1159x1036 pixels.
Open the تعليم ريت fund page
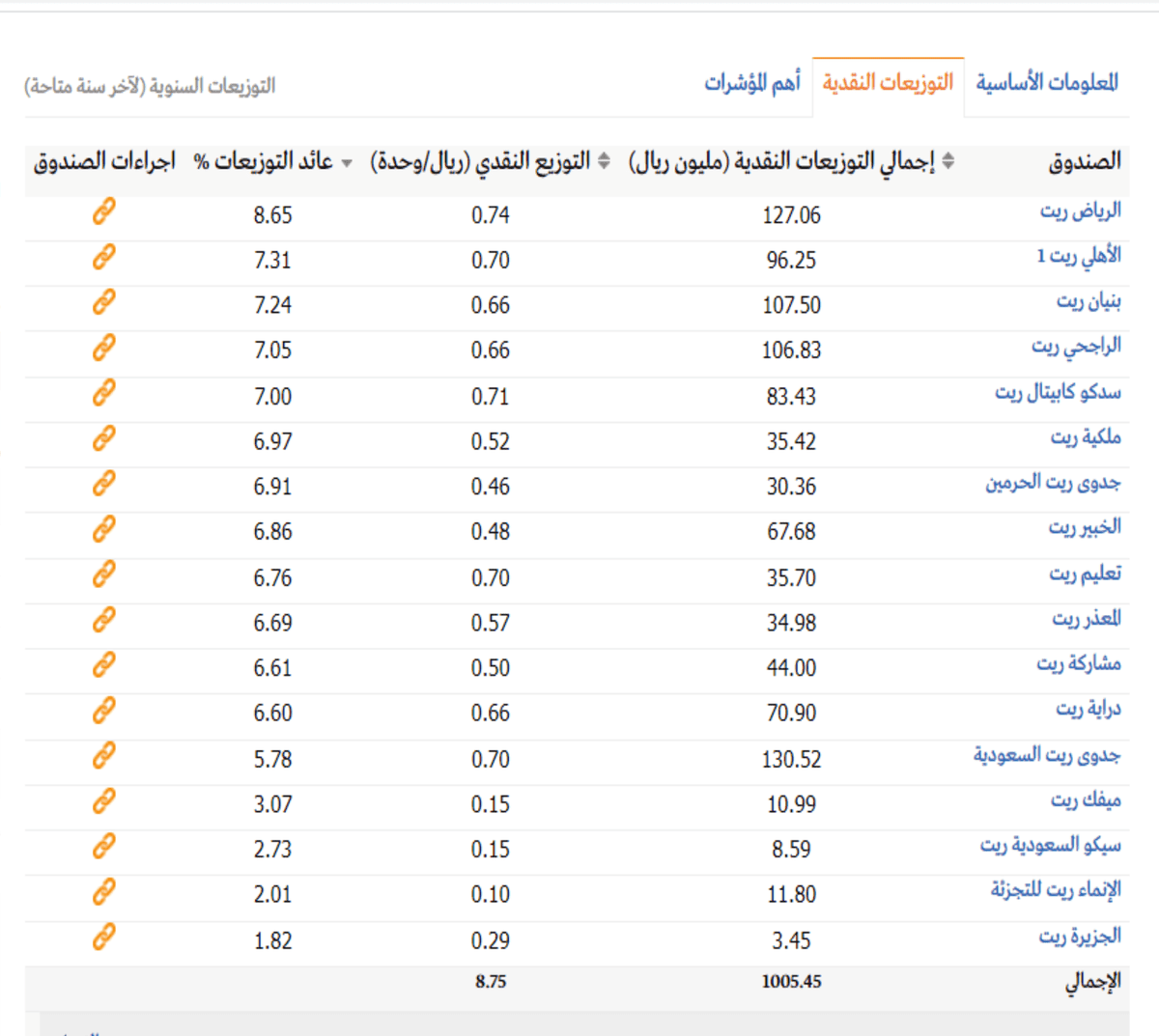point(1086,574)
